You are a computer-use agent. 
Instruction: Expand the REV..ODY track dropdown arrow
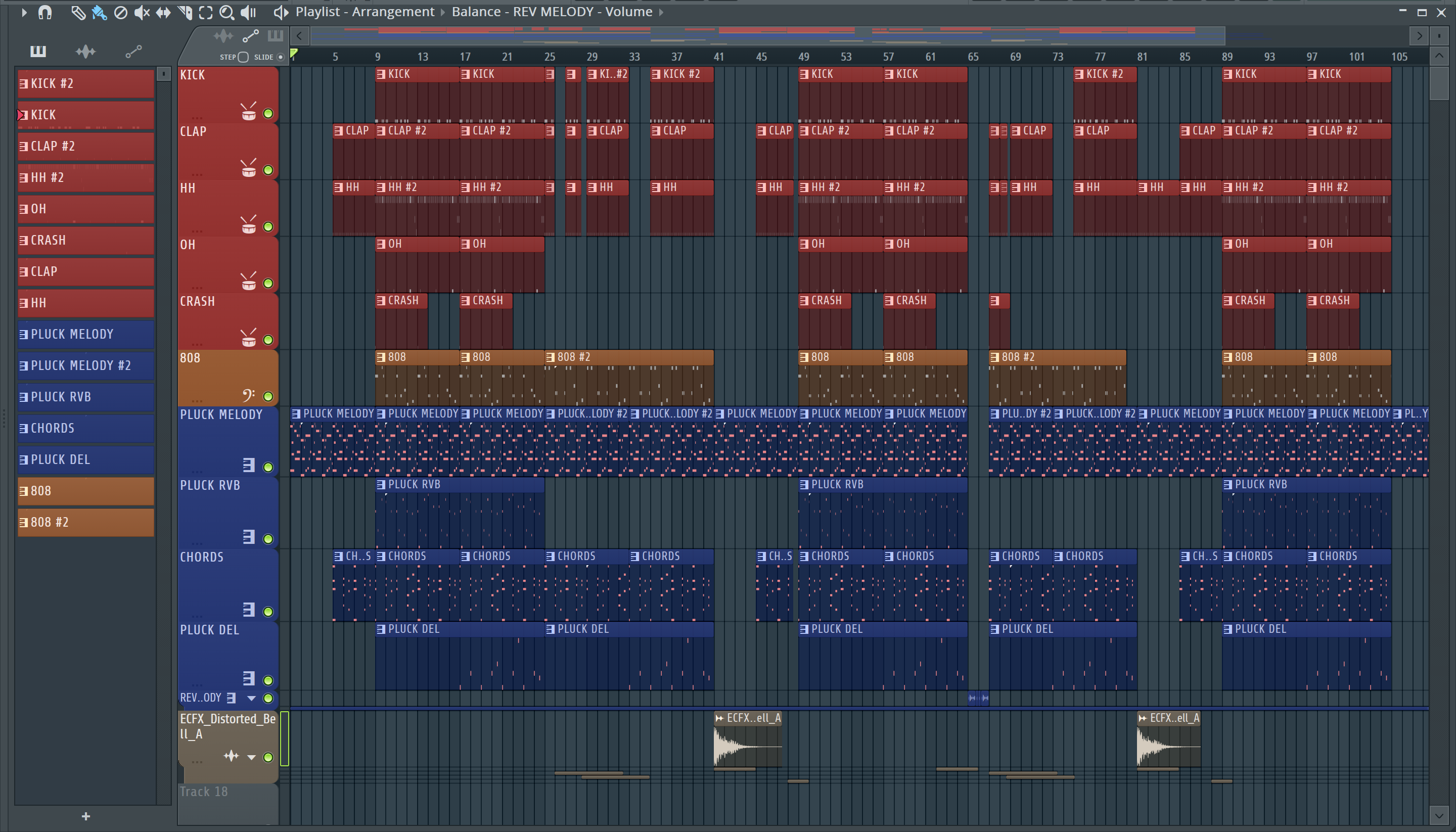click(x=251, y=698)
